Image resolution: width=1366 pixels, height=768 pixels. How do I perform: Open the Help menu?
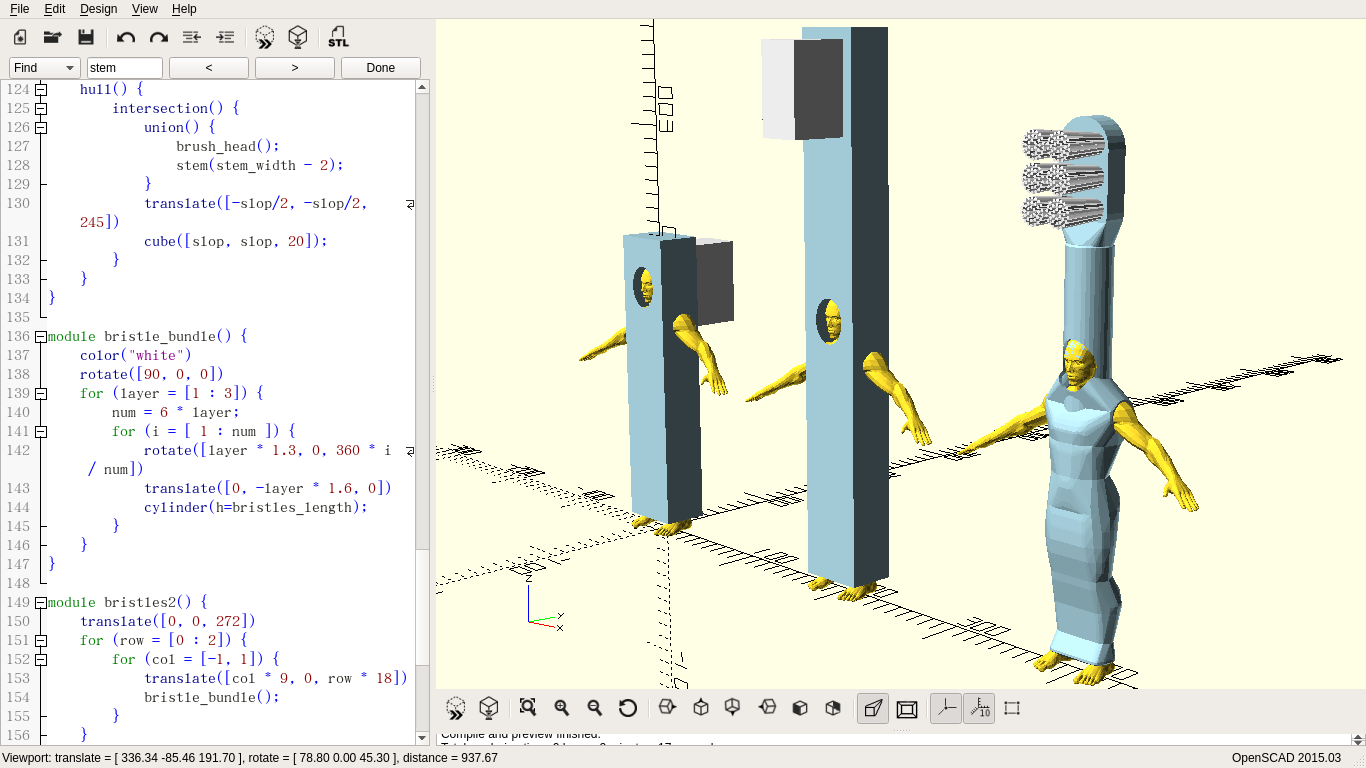(184, 9)
